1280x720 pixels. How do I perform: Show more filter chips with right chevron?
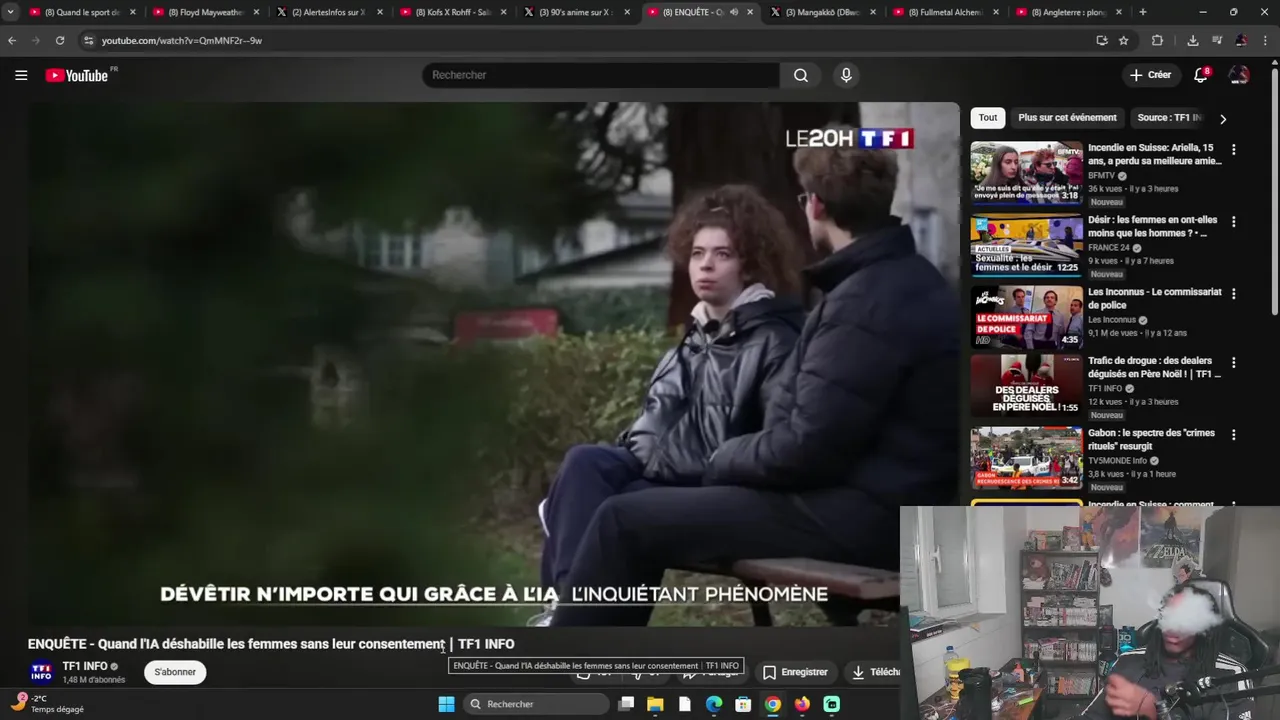click(1222, 118)
